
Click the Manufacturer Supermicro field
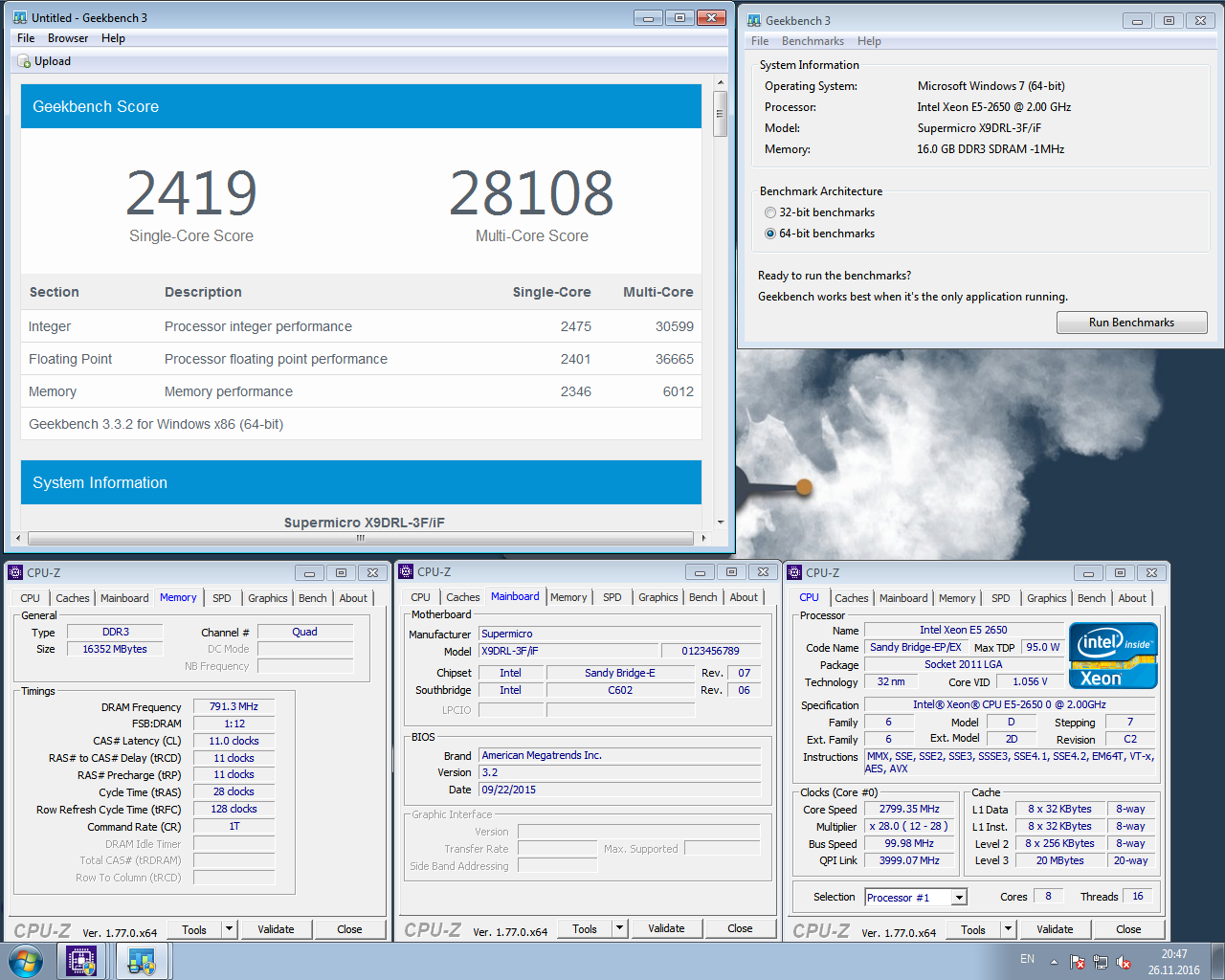[x=620, y=634]
